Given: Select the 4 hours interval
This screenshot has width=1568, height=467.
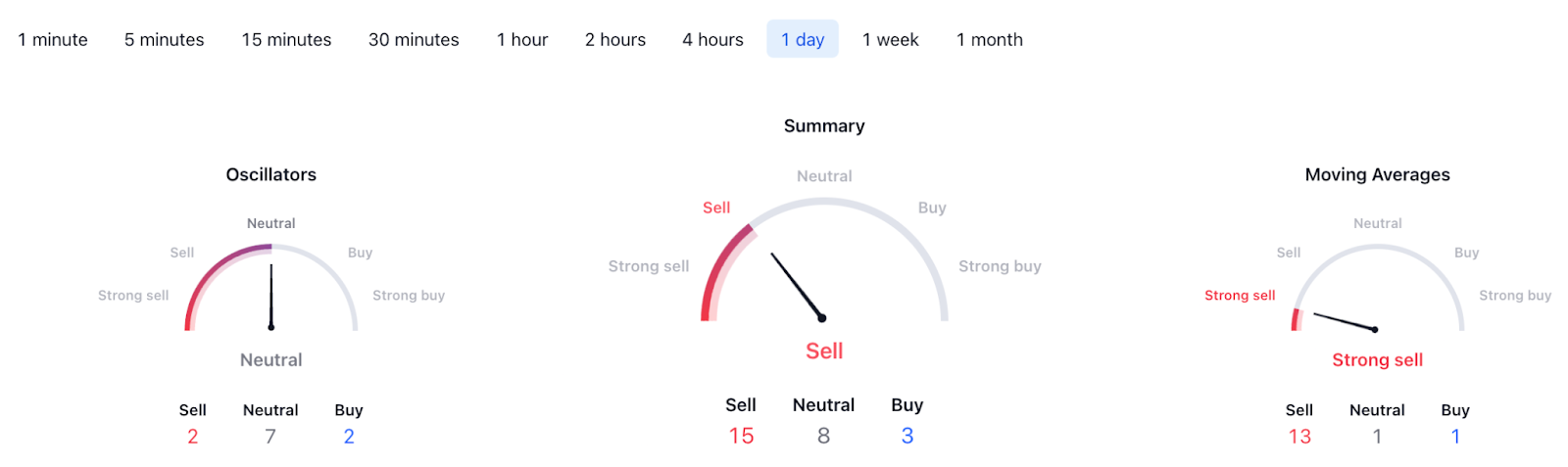Looking at the screenshot, I should coord(712,40).
